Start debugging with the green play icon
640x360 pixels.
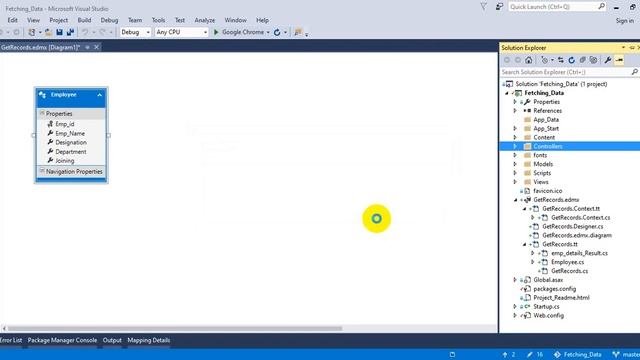(x=216, y=32)
